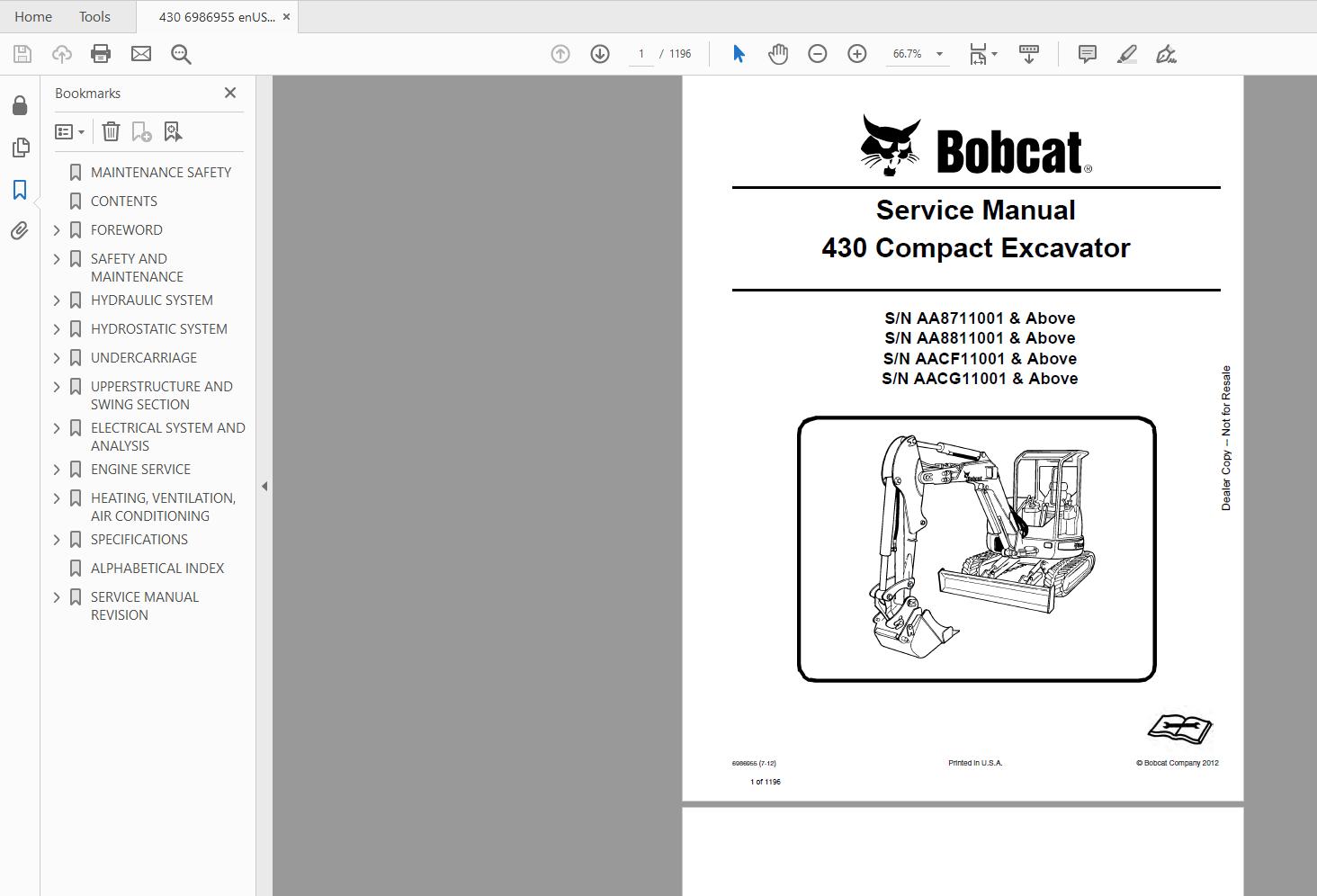Open the sign document pen tool
Viewport: 1317px width, 896px height.
point(1167,54)
